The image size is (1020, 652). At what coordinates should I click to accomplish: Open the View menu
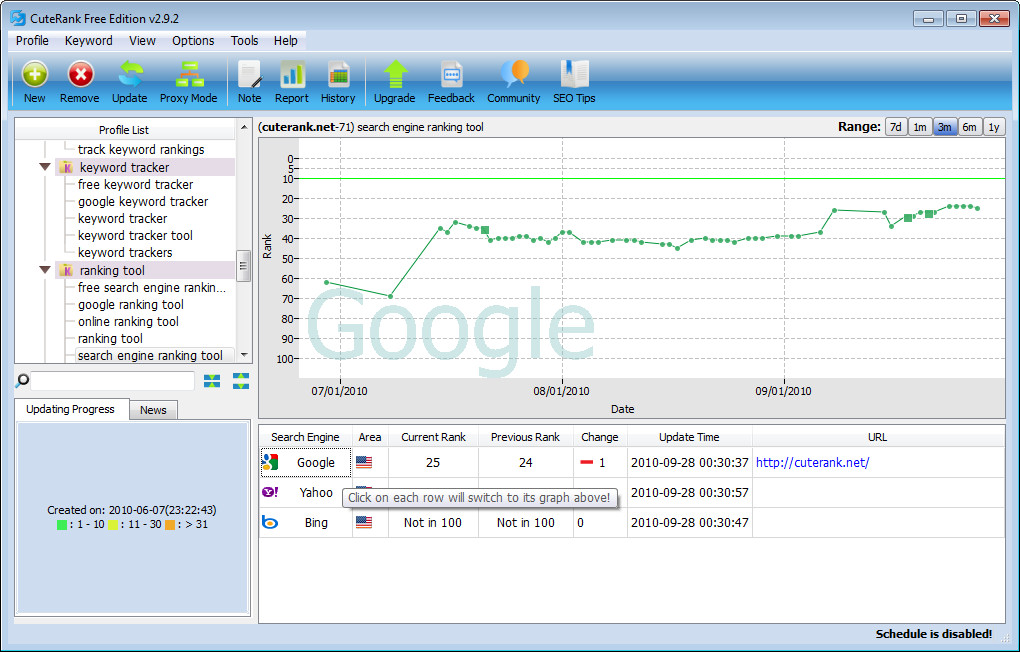pos(142,40)
